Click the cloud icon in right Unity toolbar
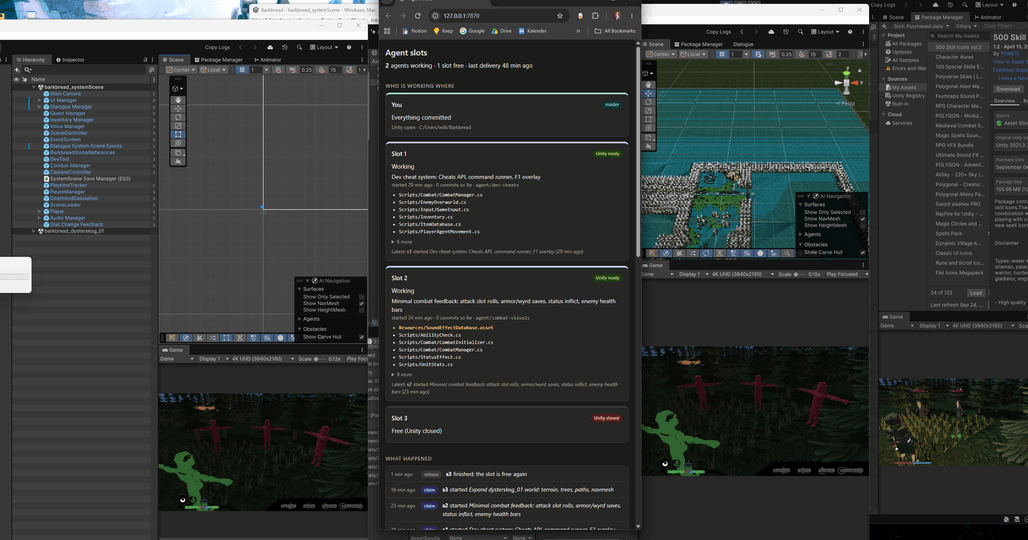This screenshot has width=1028, height=540. point(771,31)
